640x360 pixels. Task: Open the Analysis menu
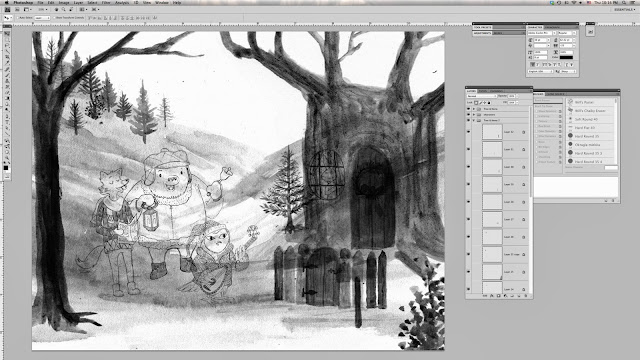(x=122, y=2)
